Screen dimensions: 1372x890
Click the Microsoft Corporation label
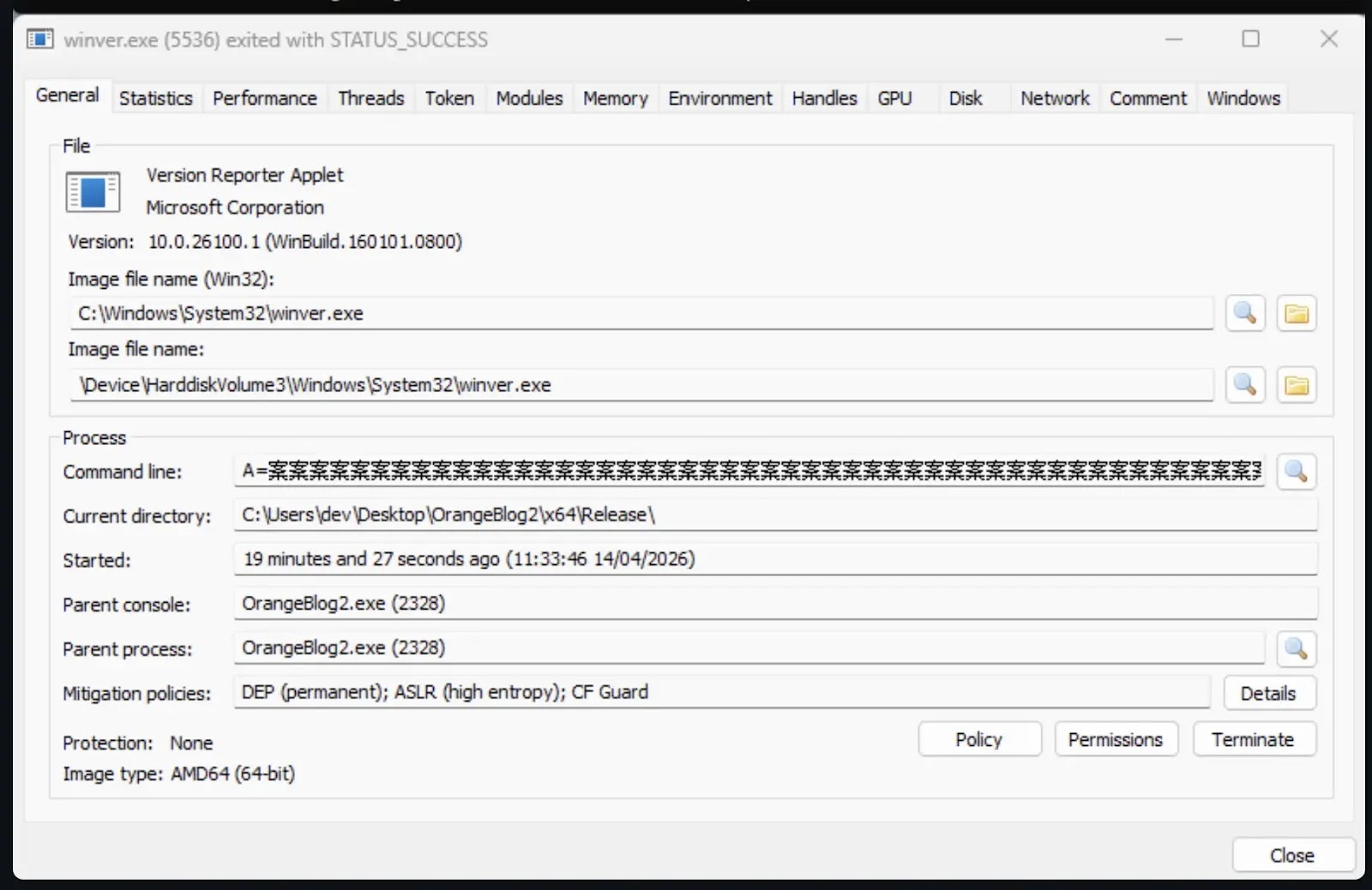[235, 207]
